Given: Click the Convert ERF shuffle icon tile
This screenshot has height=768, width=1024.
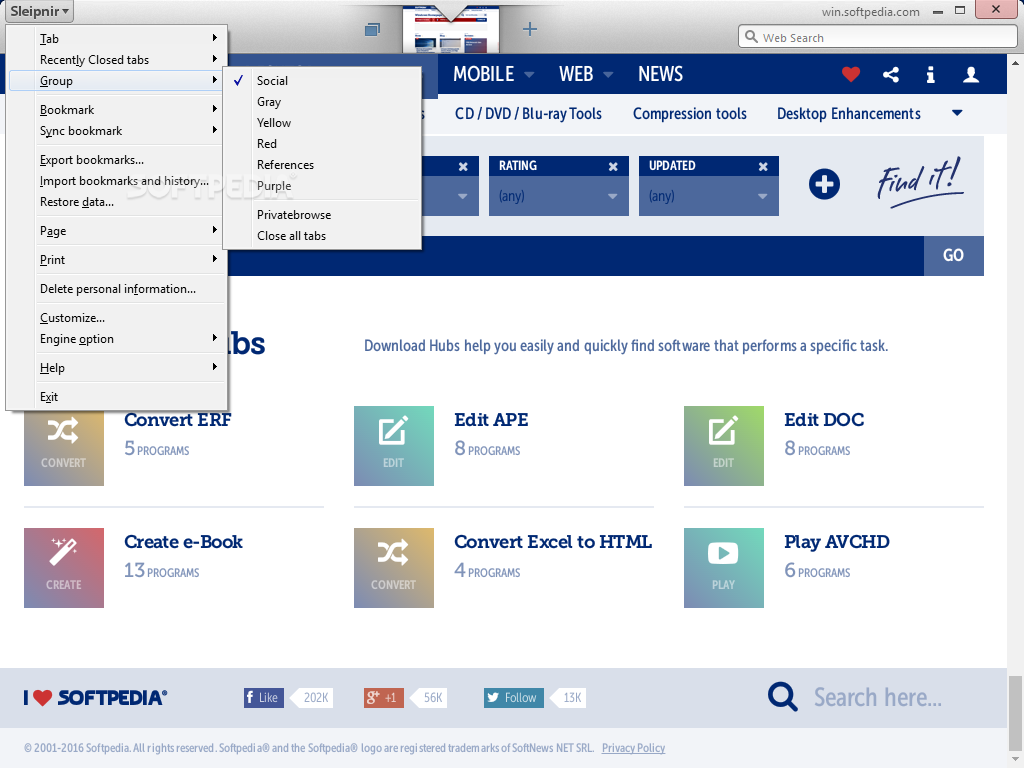Looking at the screenshot, I should pos(64,447).
